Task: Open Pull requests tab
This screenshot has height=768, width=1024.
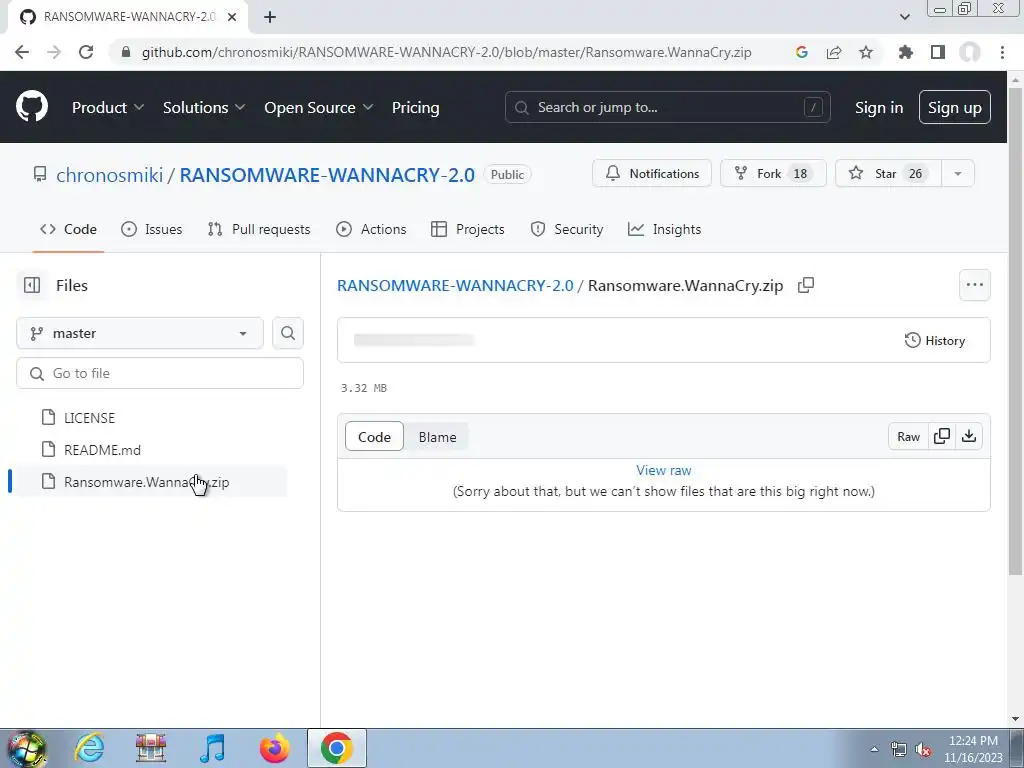Action: click(259, 229)
